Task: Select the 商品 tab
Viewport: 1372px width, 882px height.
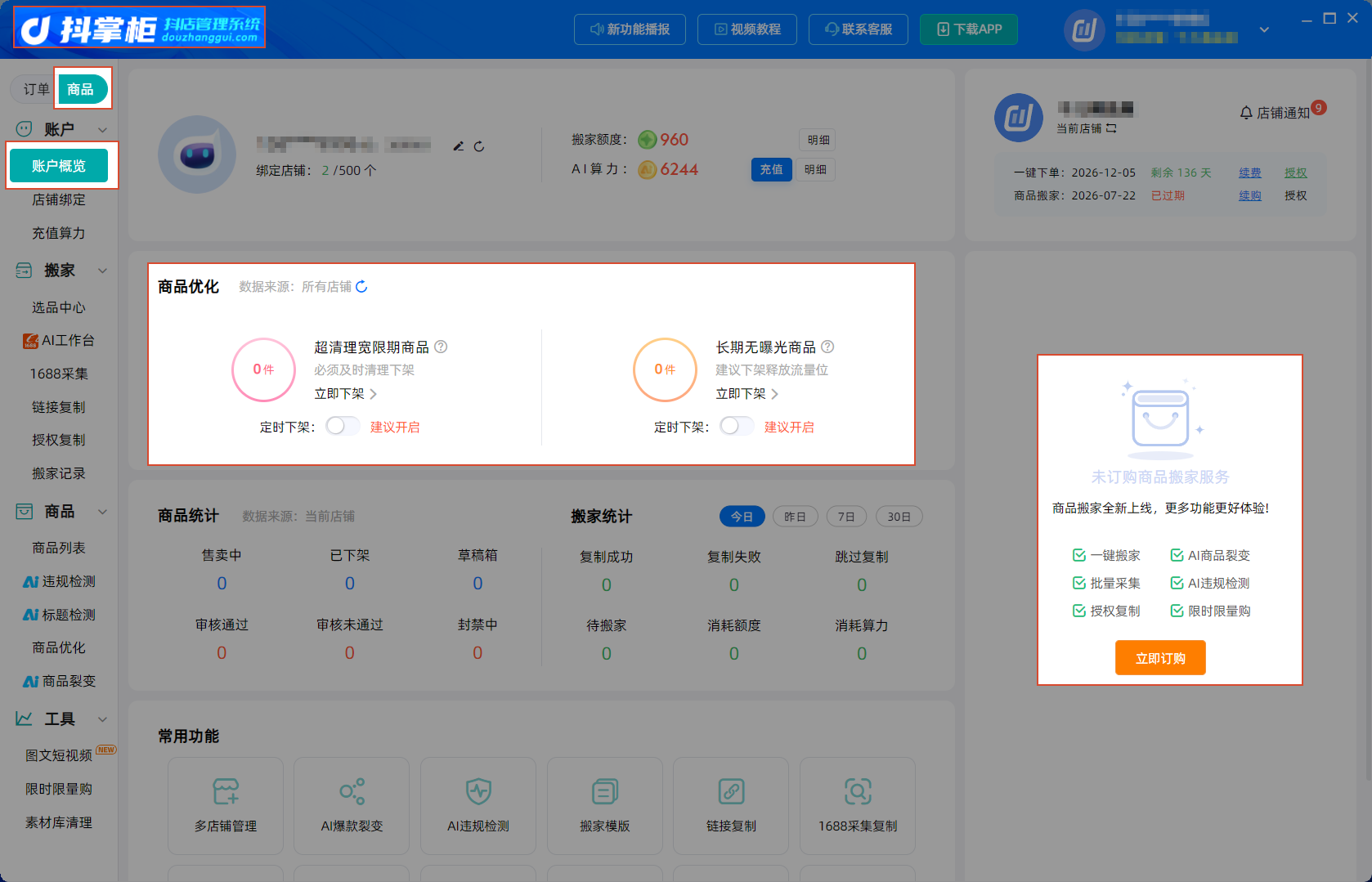Action: tap(81, 89)
